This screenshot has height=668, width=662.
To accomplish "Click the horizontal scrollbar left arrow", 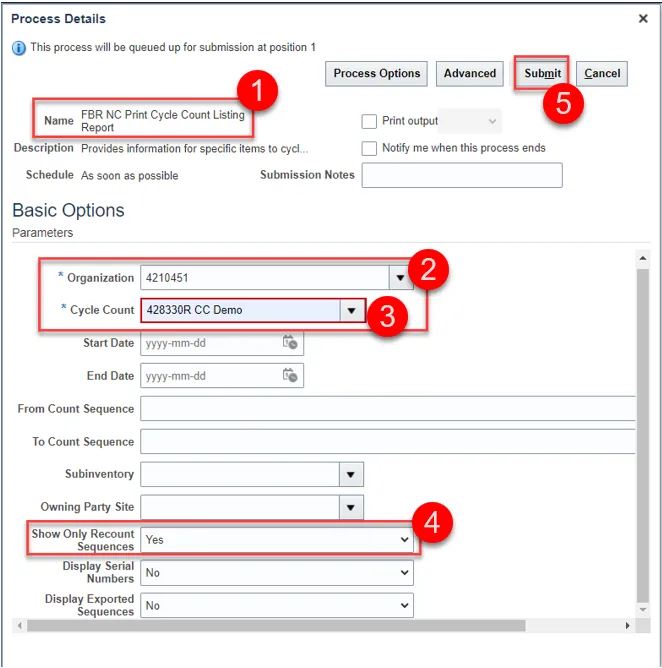I will pyautogui.click(x=19, y=625).
